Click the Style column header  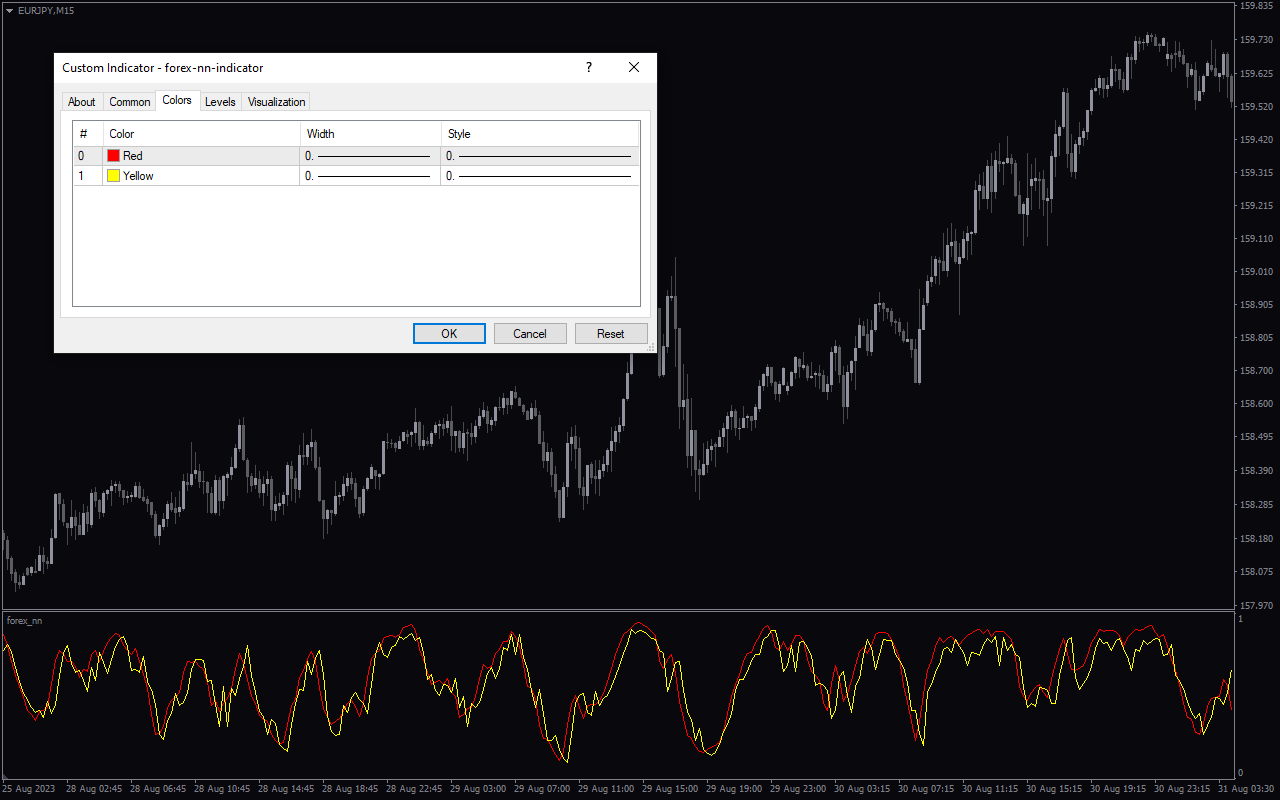point(540,134)
